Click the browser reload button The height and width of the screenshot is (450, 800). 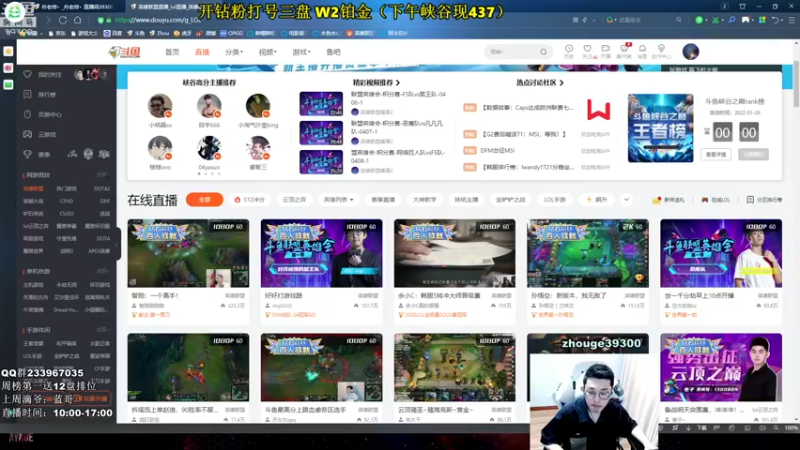tap(63, 20)
